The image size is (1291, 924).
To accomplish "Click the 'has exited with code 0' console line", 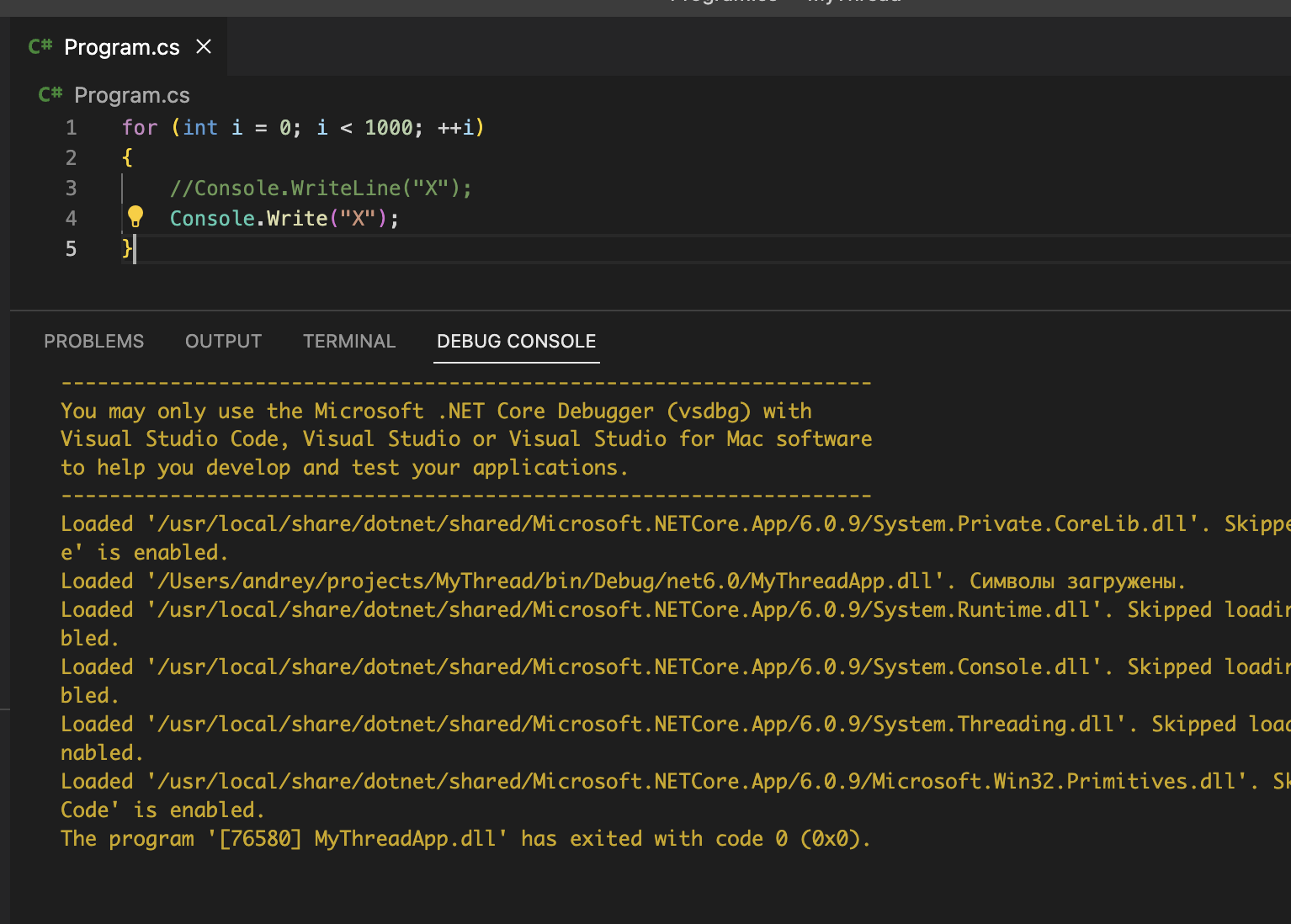I will click(465, 838).
